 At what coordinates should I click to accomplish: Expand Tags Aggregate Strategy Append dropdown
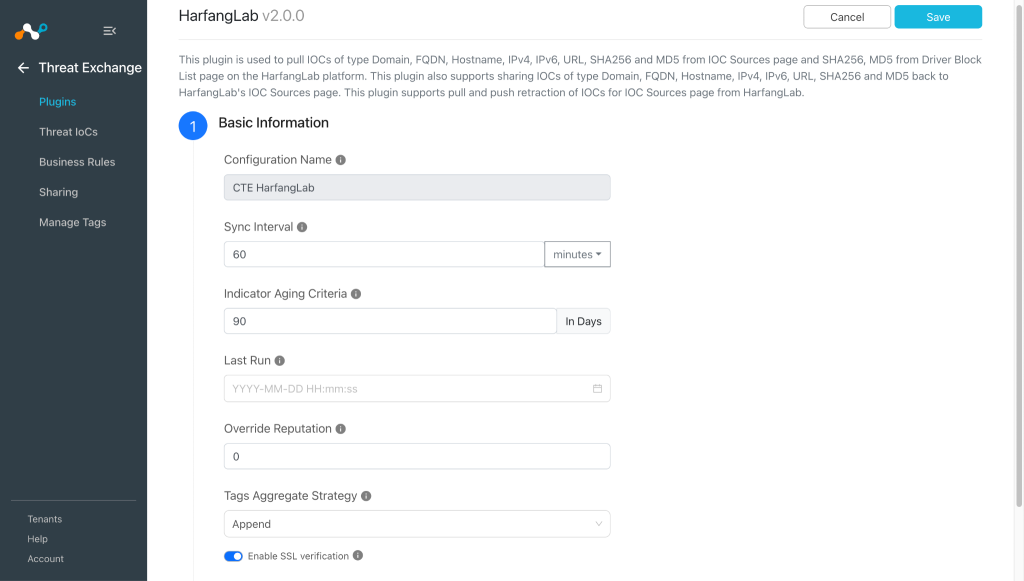417,524
